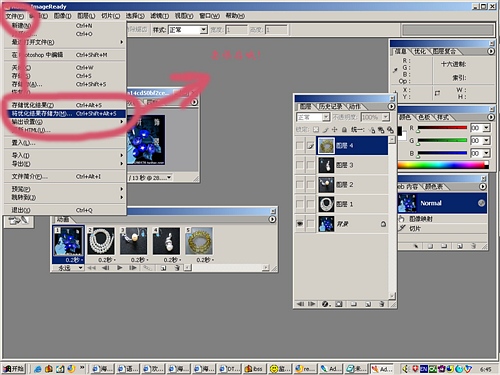Switch to the 历史记录 history tab
Viewport: 500px width, 375px height.
pyautogui.click(x=330, y=106)
